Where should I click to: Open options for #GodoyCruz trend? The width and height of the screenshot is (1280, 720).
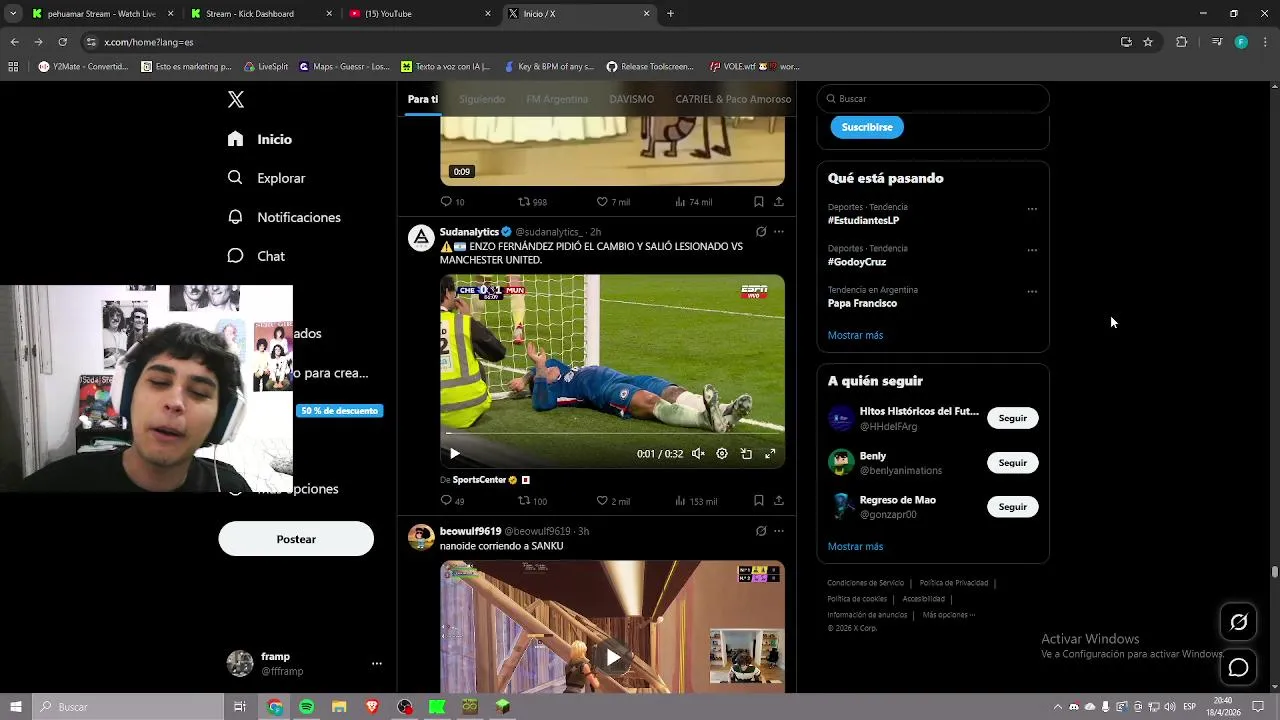(1032, 250)
